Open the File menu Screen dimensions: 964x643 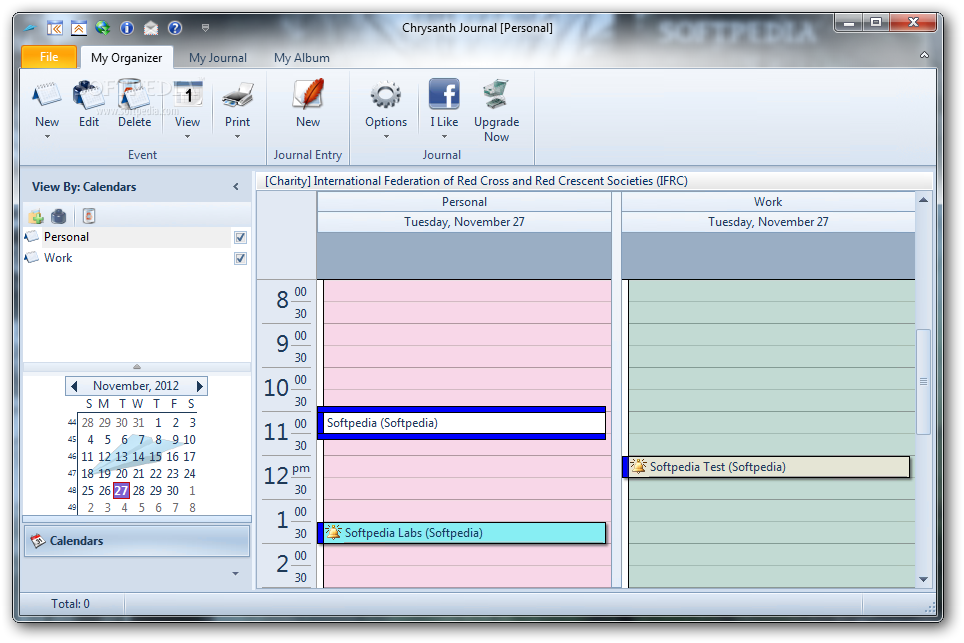49,57
